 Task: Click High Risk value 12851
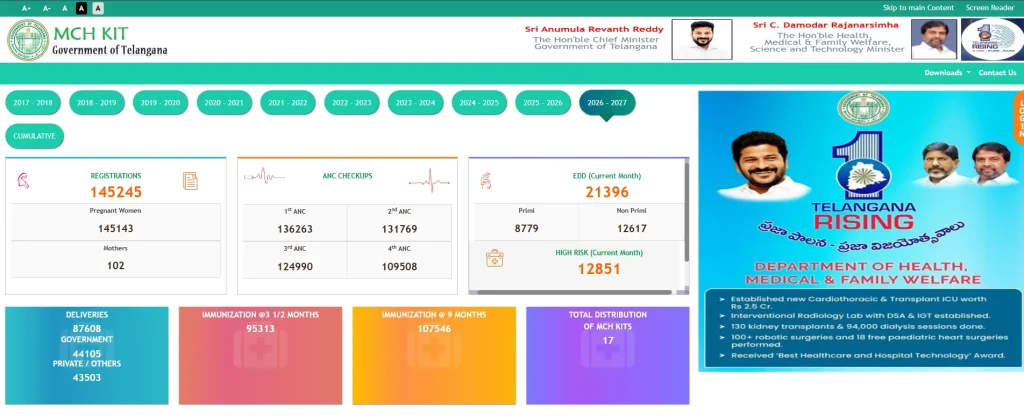[x=599, y=268]
